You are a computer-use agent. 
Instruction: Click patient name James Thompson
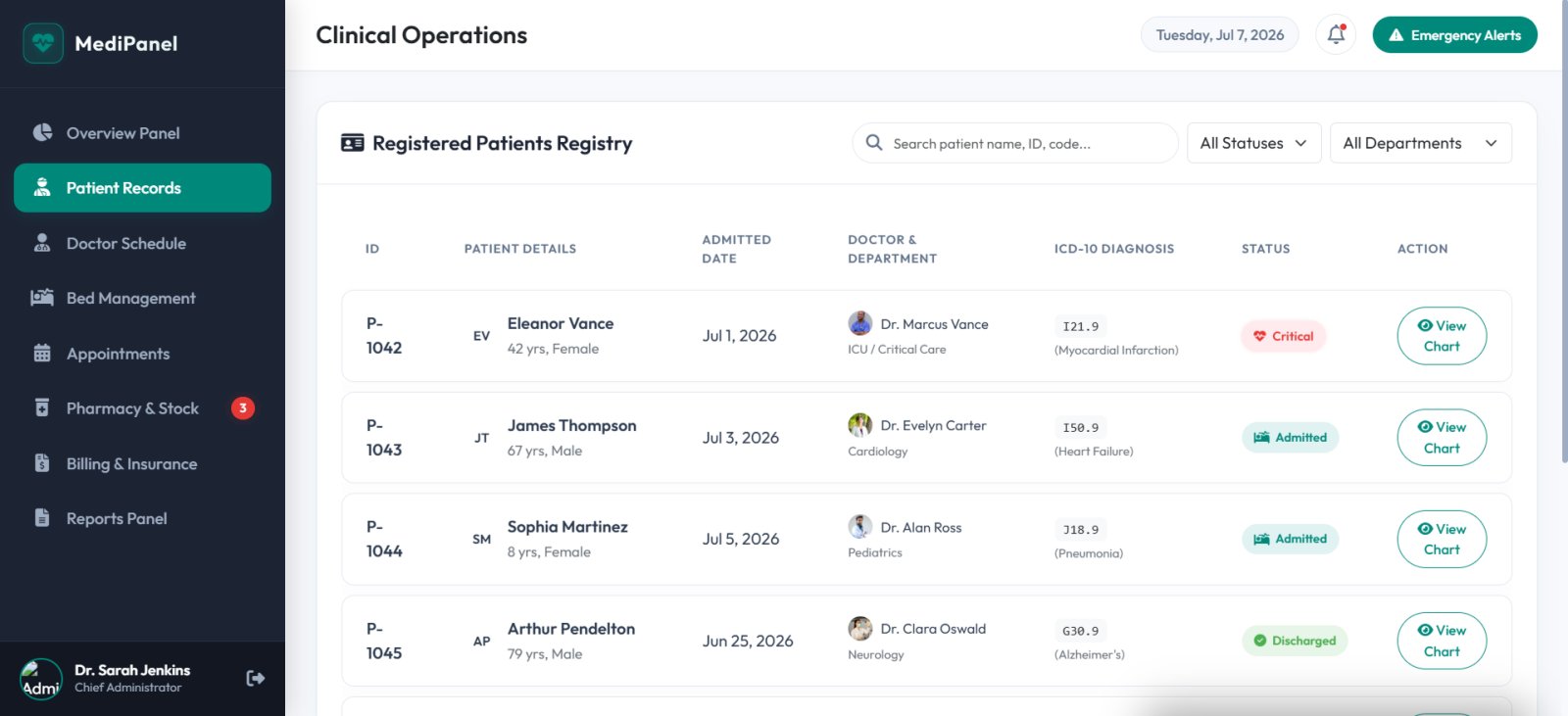pyautogui.click(x=571, y=426)
